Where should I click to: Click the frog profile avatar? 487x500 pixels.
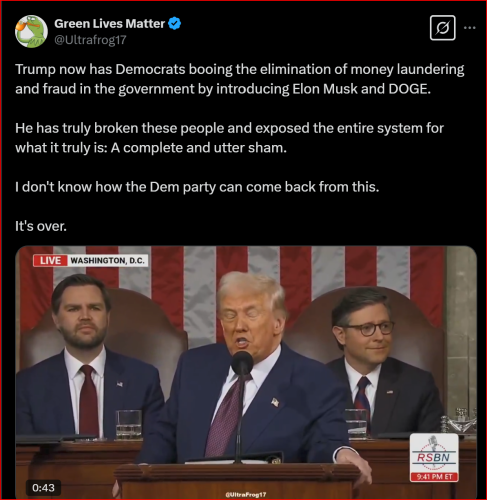tap(31, 31)
